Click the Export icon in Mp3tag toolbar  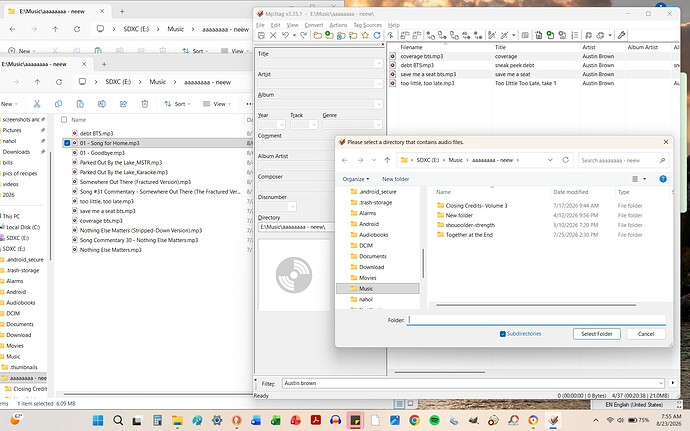(x=538, y=35)
